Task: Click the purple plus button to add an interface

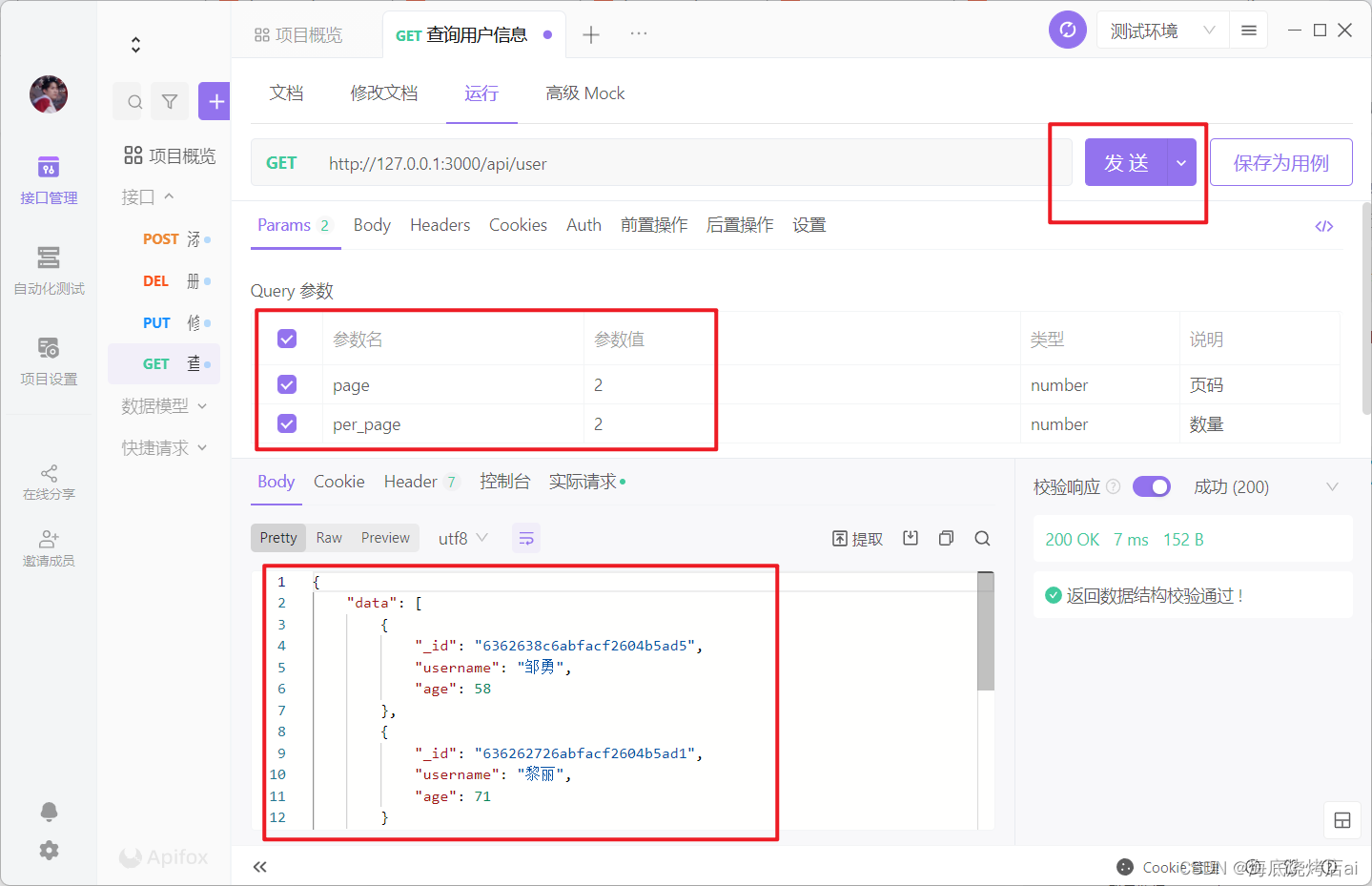Action: pyautogui.click(x=215, y=101)
